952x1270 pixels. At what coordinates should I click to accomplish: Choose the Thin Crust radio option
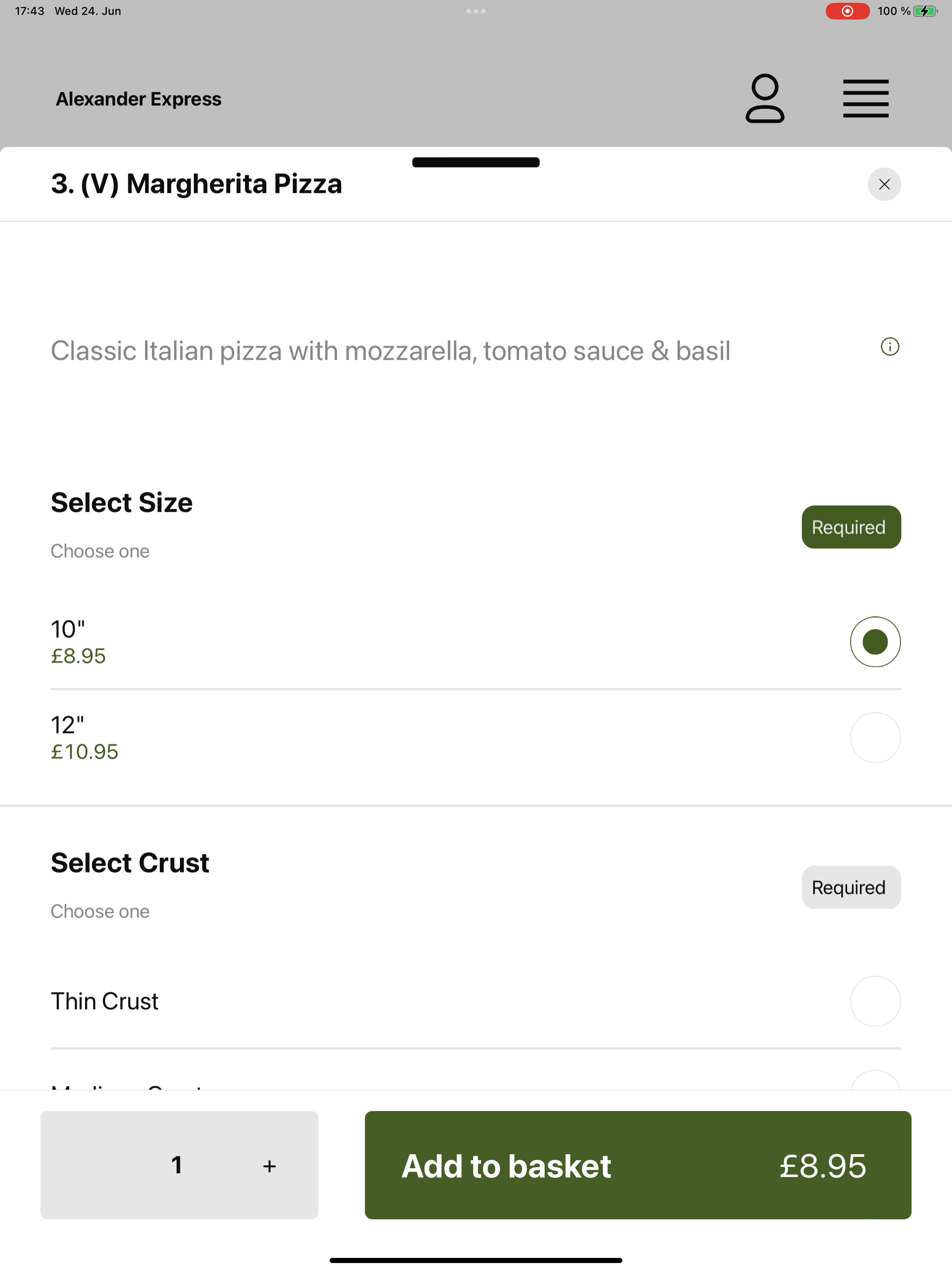point(875,1001)
